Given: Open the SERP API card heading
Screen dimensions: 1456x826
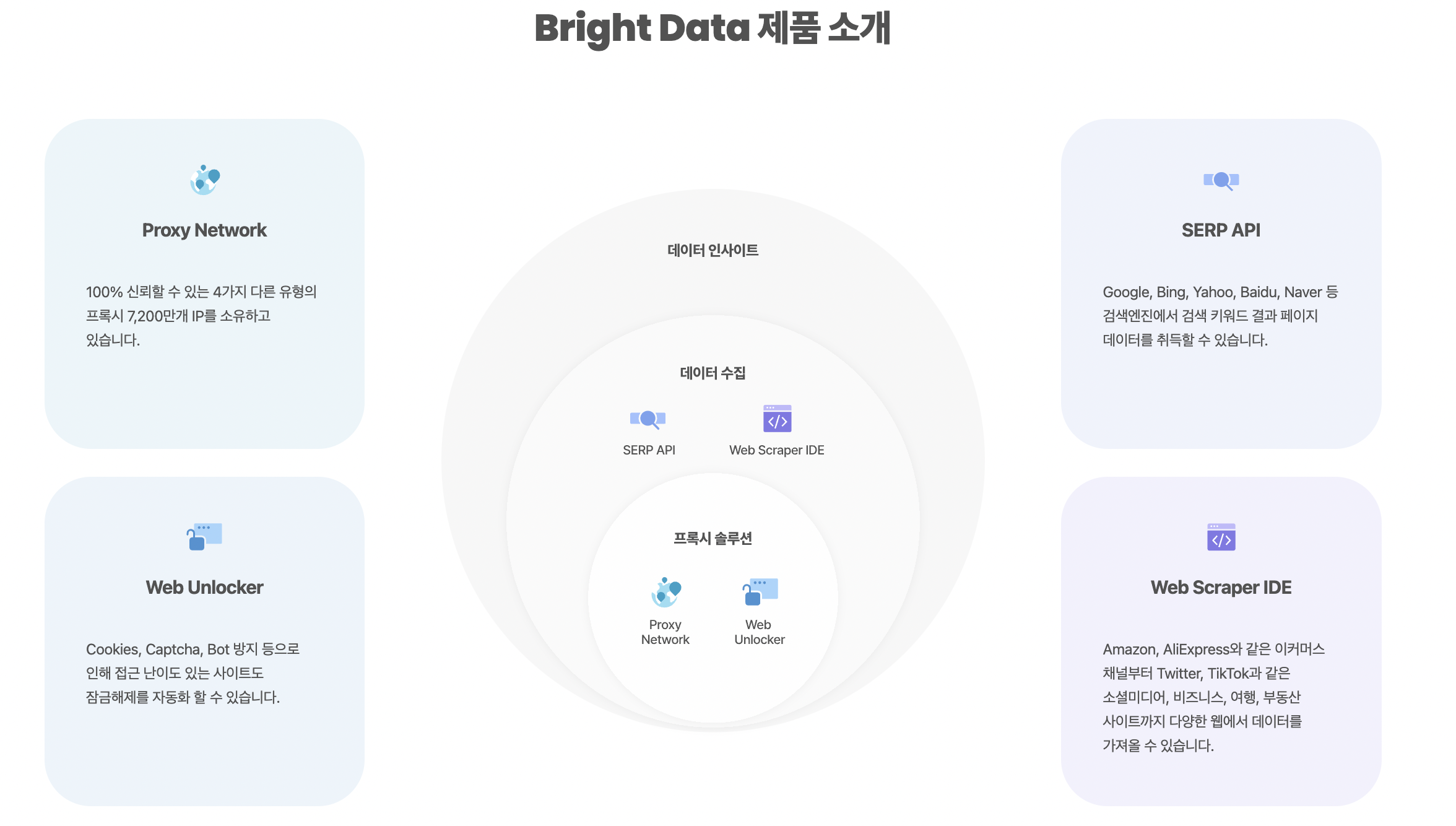Looking at the screenshot, I should (1221, 230).
